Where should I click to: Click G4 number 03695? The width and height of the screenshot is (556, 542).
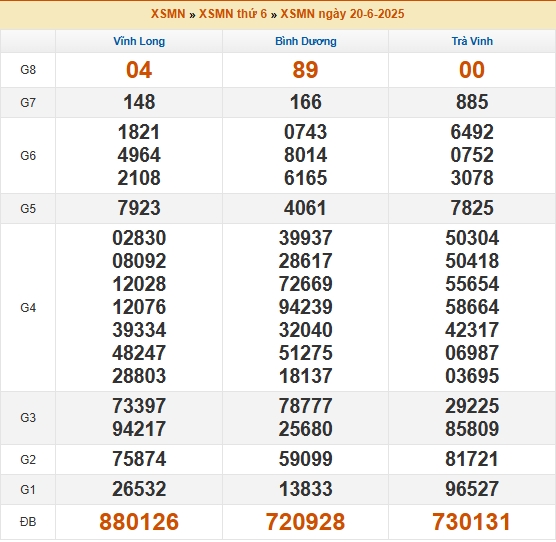(472, 376)
